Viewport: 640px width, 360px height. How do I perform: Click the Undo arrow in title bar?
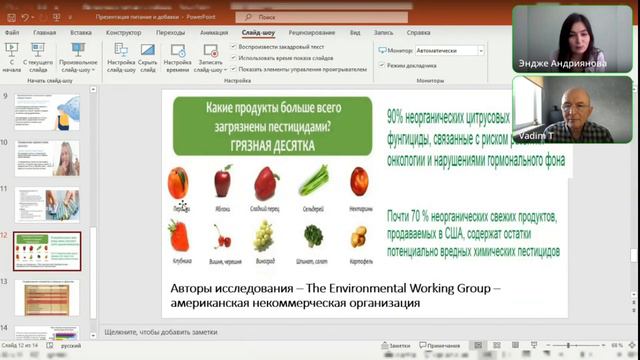tap(25, 18)
